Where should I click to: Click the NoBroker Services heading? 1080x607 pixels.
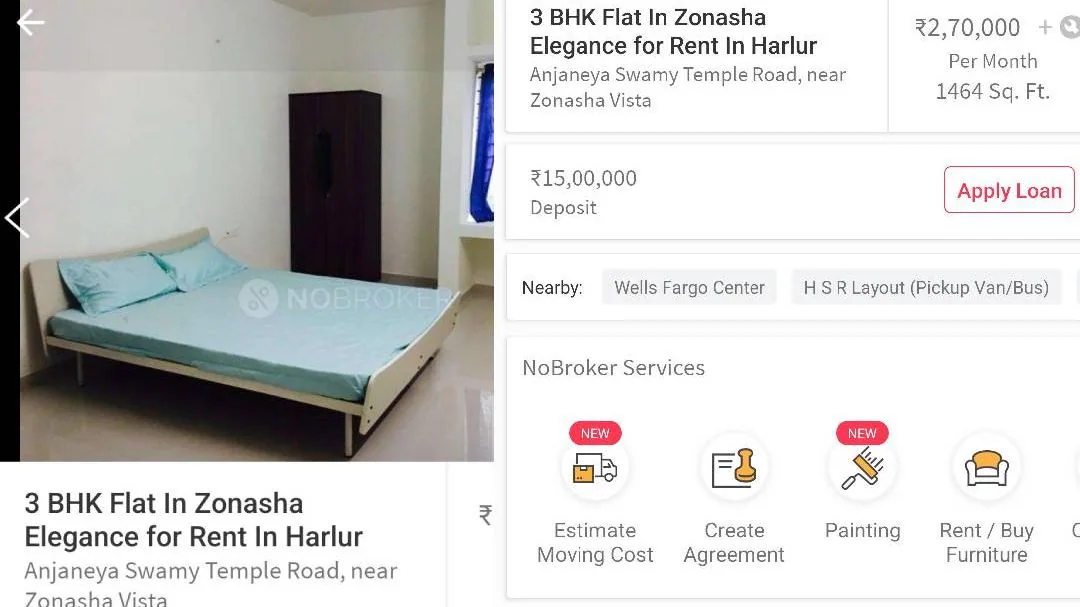(x=613, y=368)
